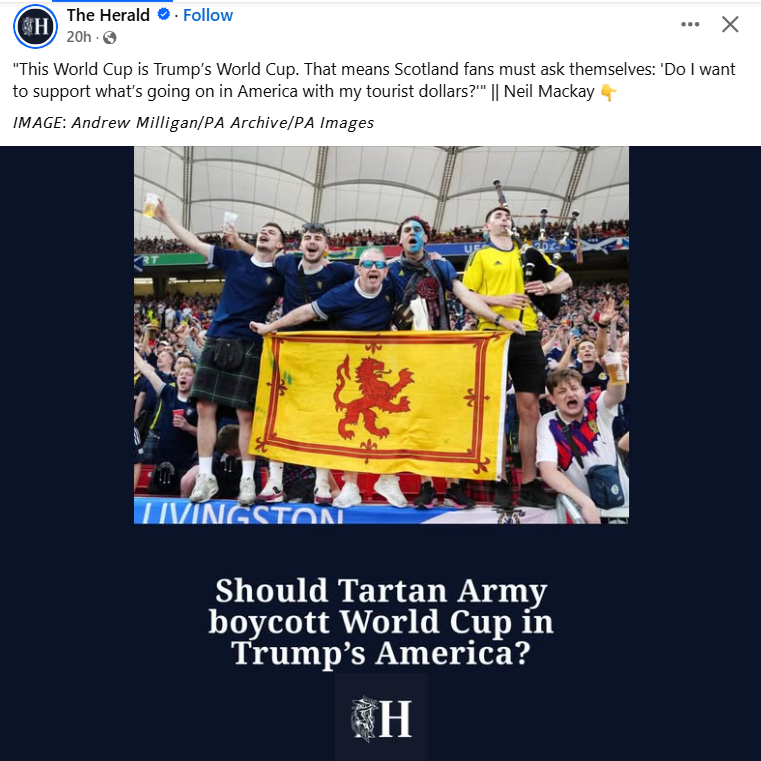Screen dimensions: 761x761
Task: Click the Tartan Army boycott headline
Action: (381, 621)
